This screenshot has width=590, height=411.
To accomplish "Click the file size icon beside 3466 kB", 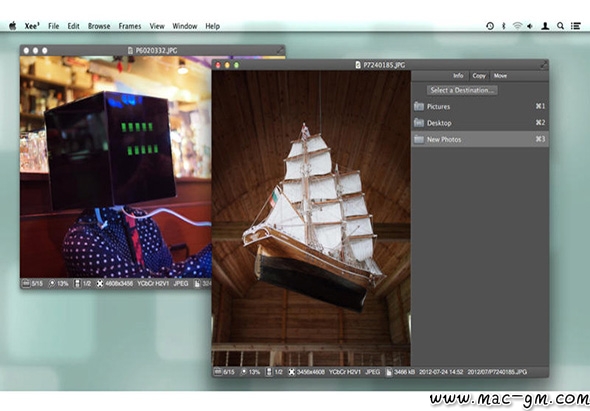I will click(389, 372).
